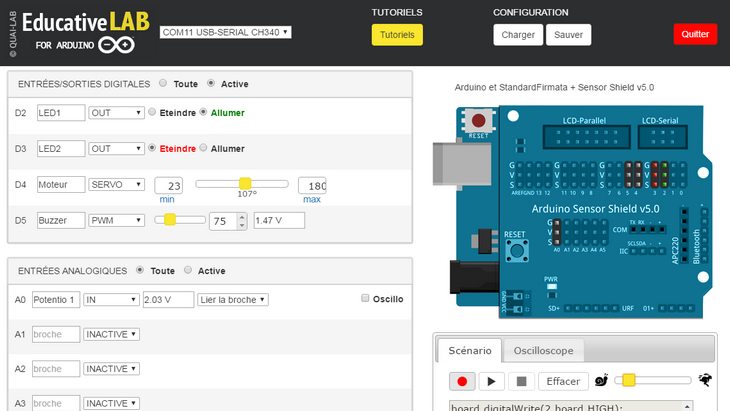730x411 pixels.
Task: Click the red Quitter button
Action: point(695,34)
